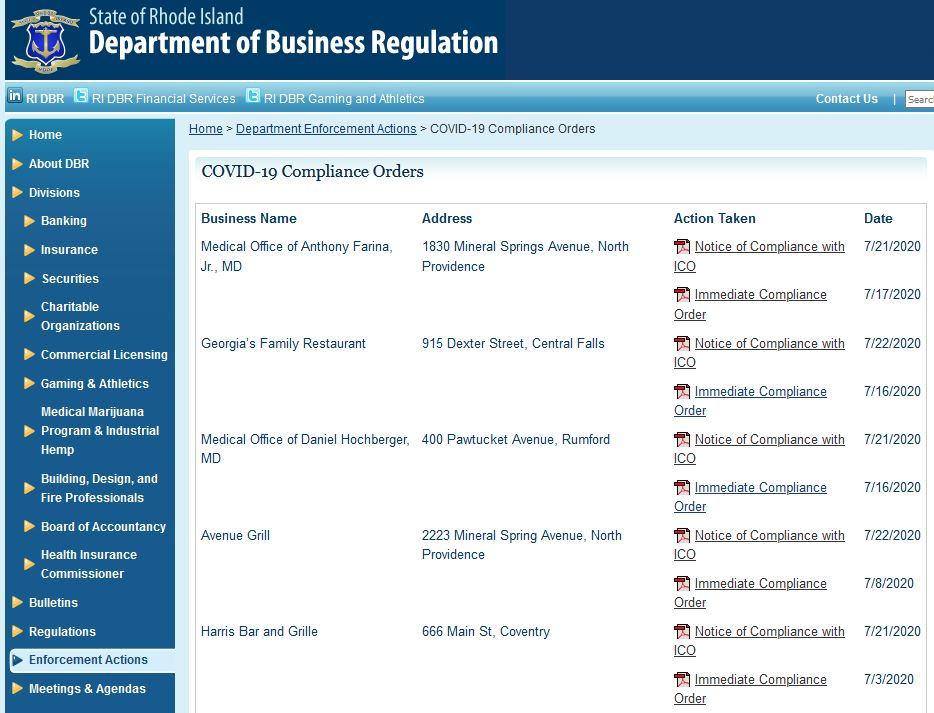Screen dimensions: 934x713
Task: Click Twitter icon for RI DBR Financial Services
Action: [x=81, y=96]
